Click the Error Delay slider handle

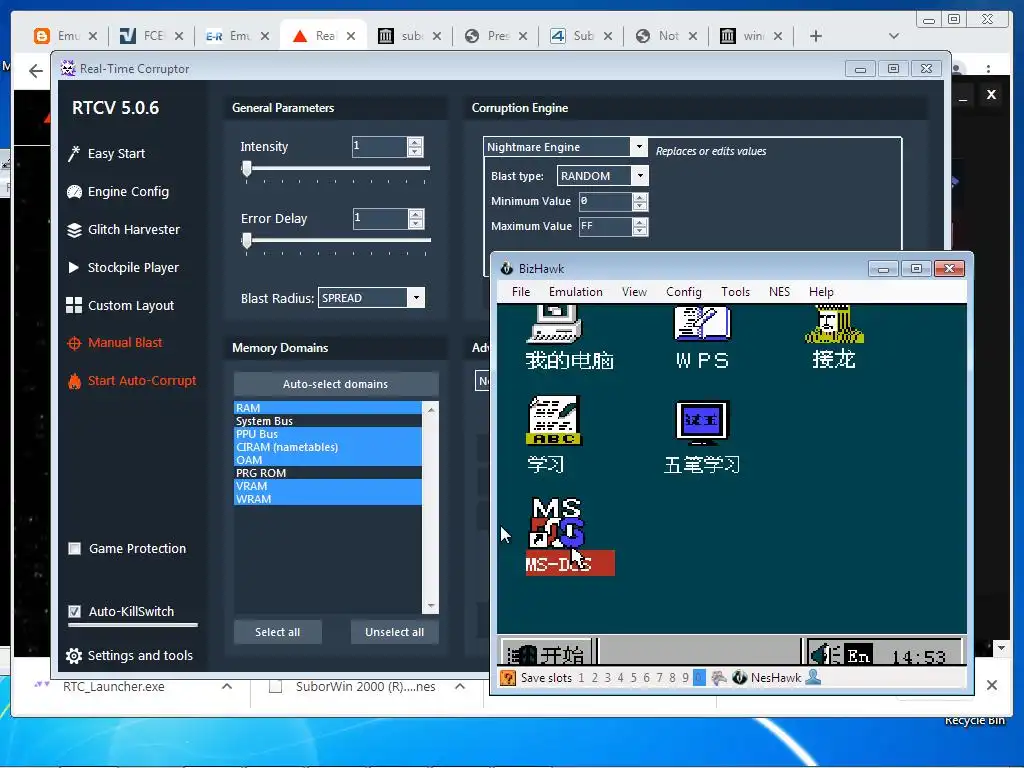pos(247,241)
